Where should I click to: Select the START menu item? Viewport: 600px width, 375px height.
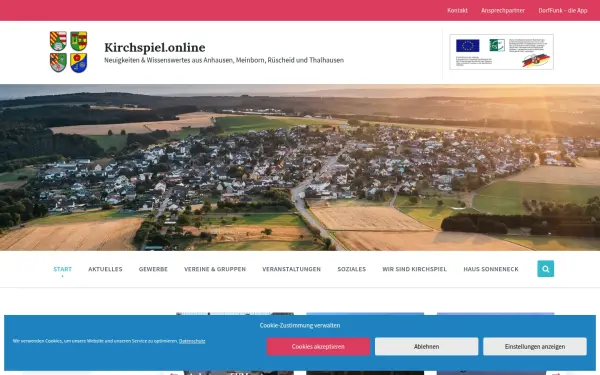(62, 269)
